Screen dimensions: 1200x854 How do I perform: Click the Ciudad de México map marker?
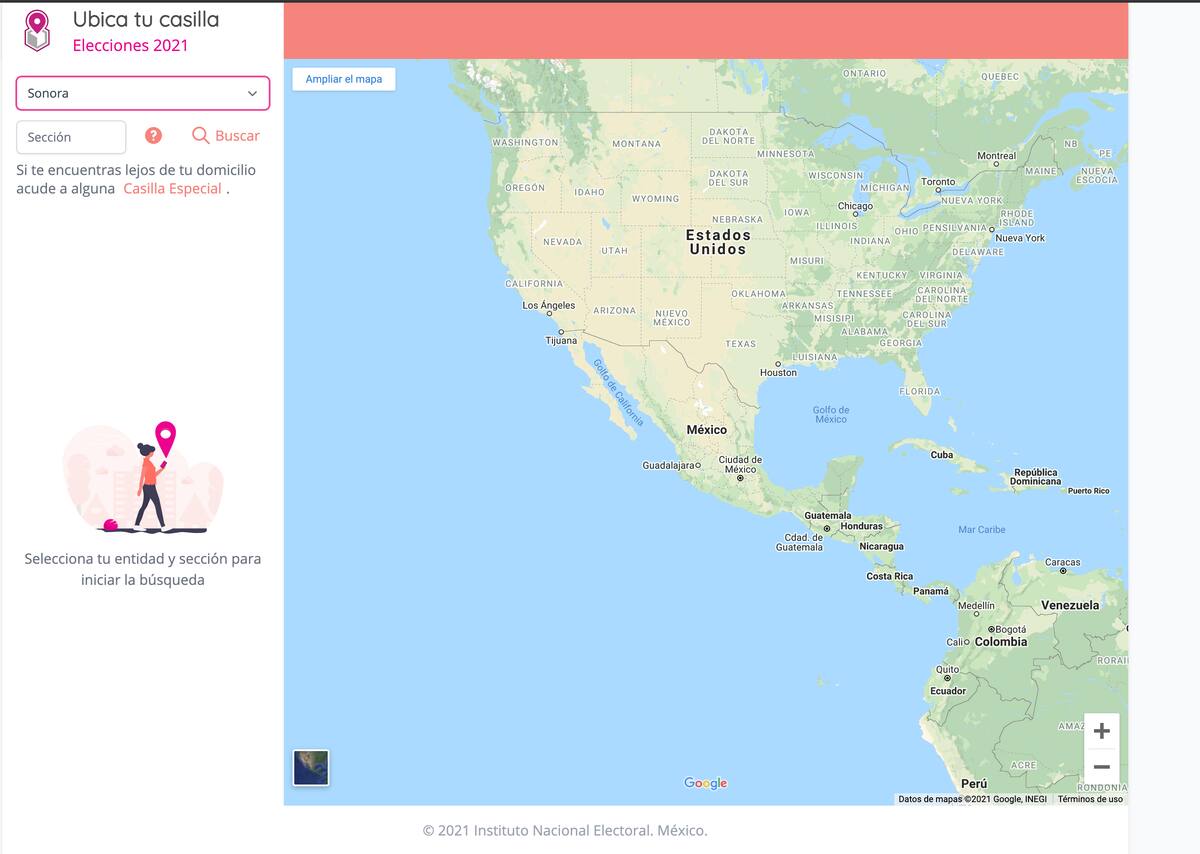pyautogui.click(x=740, y=479)
